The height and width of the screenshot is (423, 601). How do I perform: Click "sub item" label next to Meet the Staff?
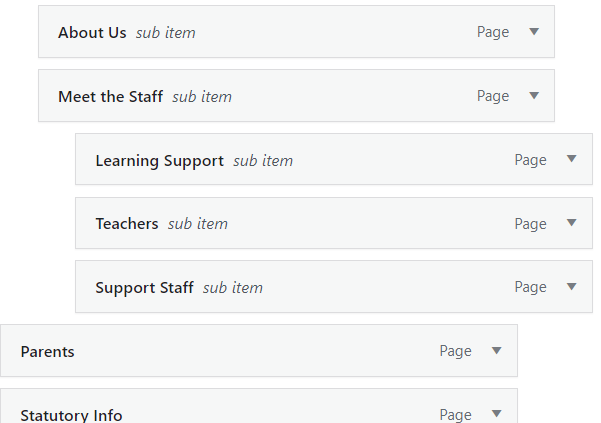(x=202, y=97)
